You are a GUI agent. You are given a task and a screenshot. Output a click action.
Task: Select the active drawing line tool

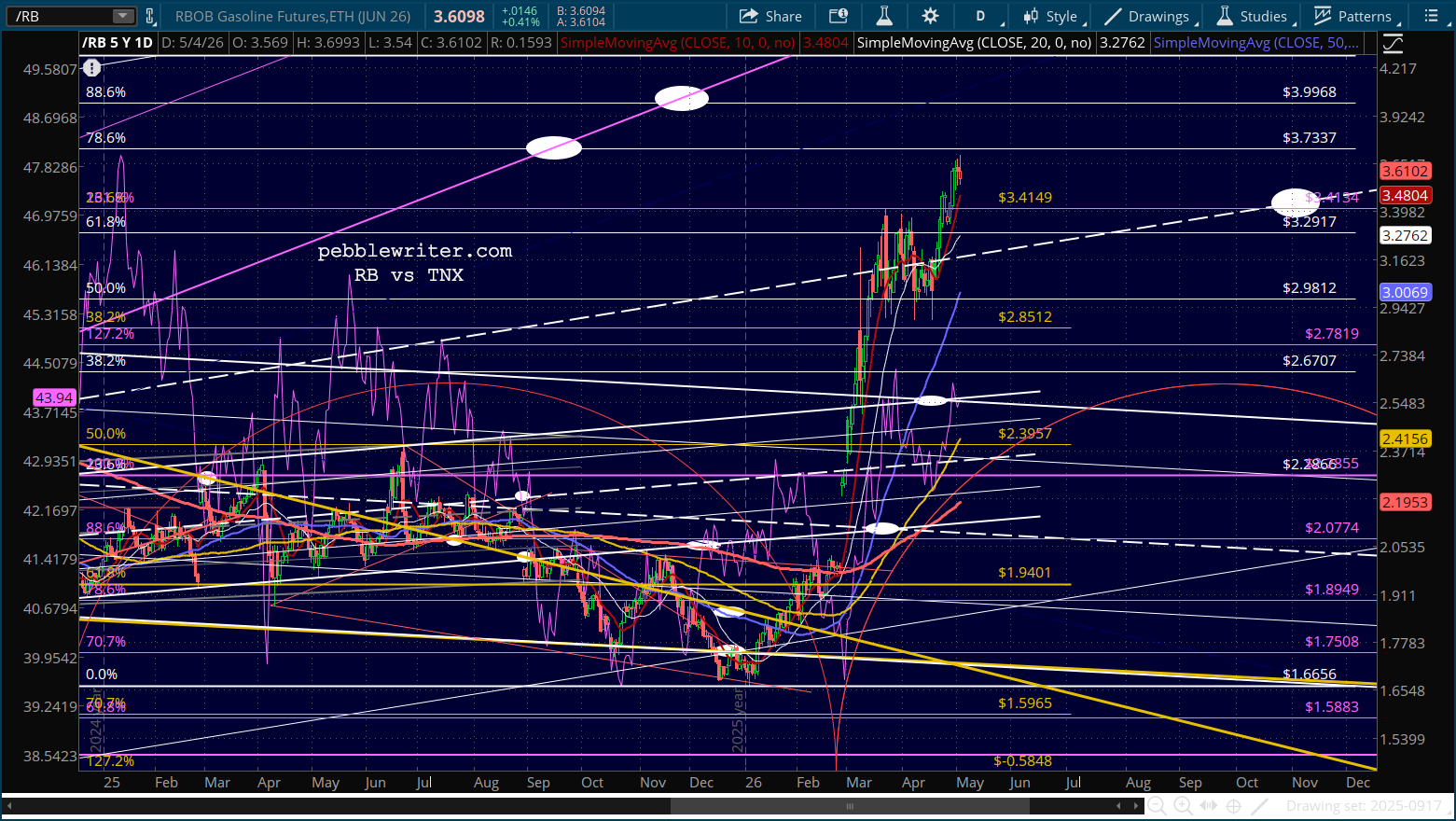point(1259,806)
